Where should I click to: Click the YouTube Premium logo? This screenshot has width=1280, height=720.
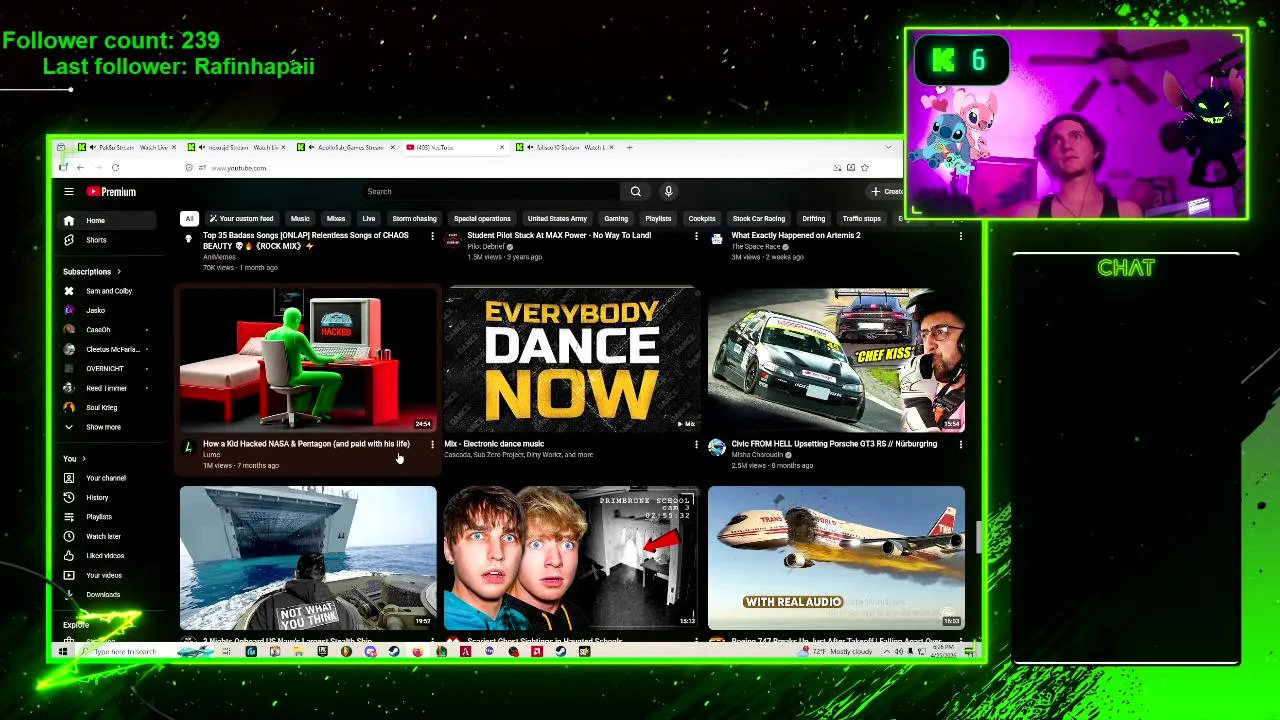coord(111,191)
